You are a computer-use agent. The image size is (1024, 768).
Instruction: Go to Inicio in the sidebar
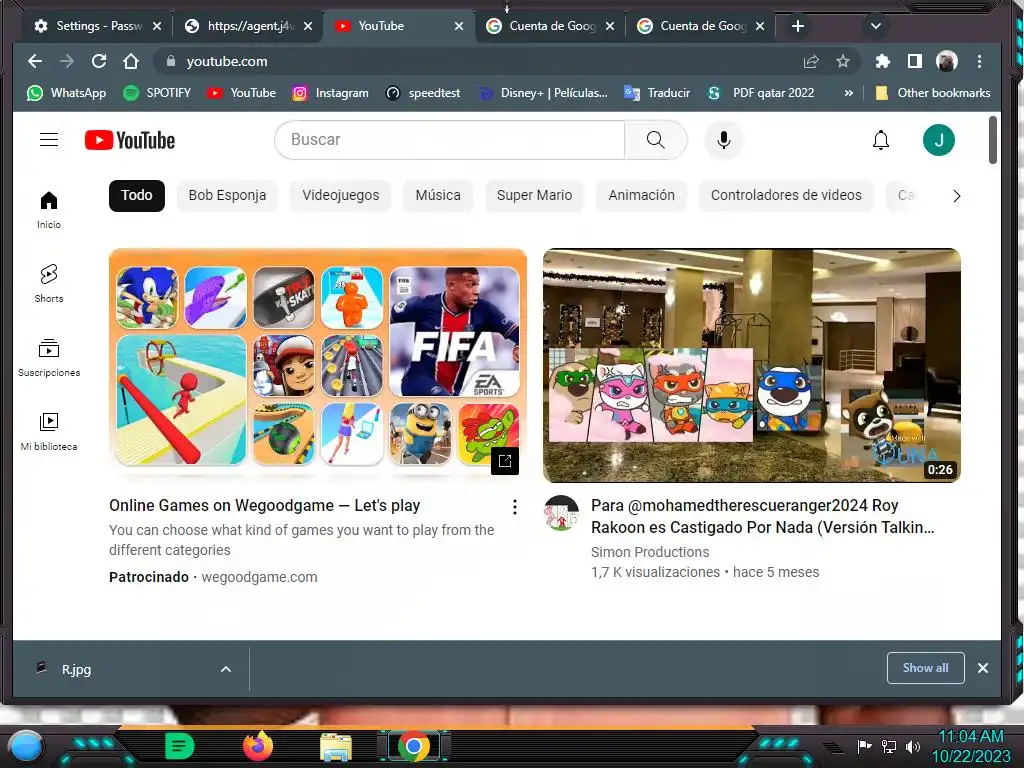pyautogui.click(x=49, y=210)
